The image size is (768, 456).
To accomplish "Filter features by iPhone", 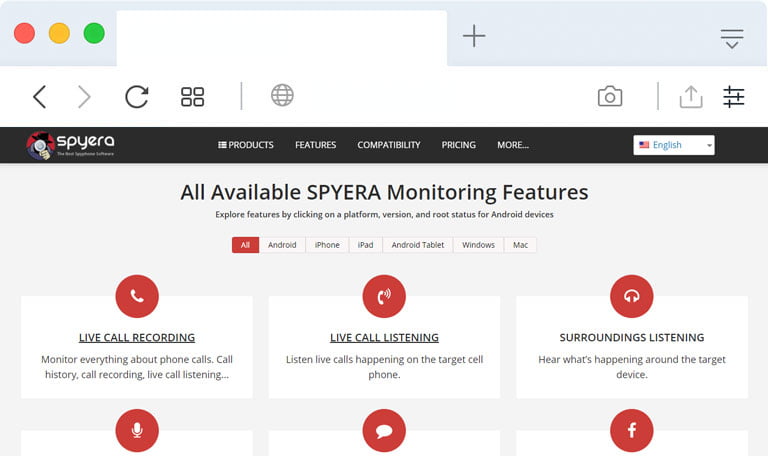I will pyautogui.click(x=327, y=245).
